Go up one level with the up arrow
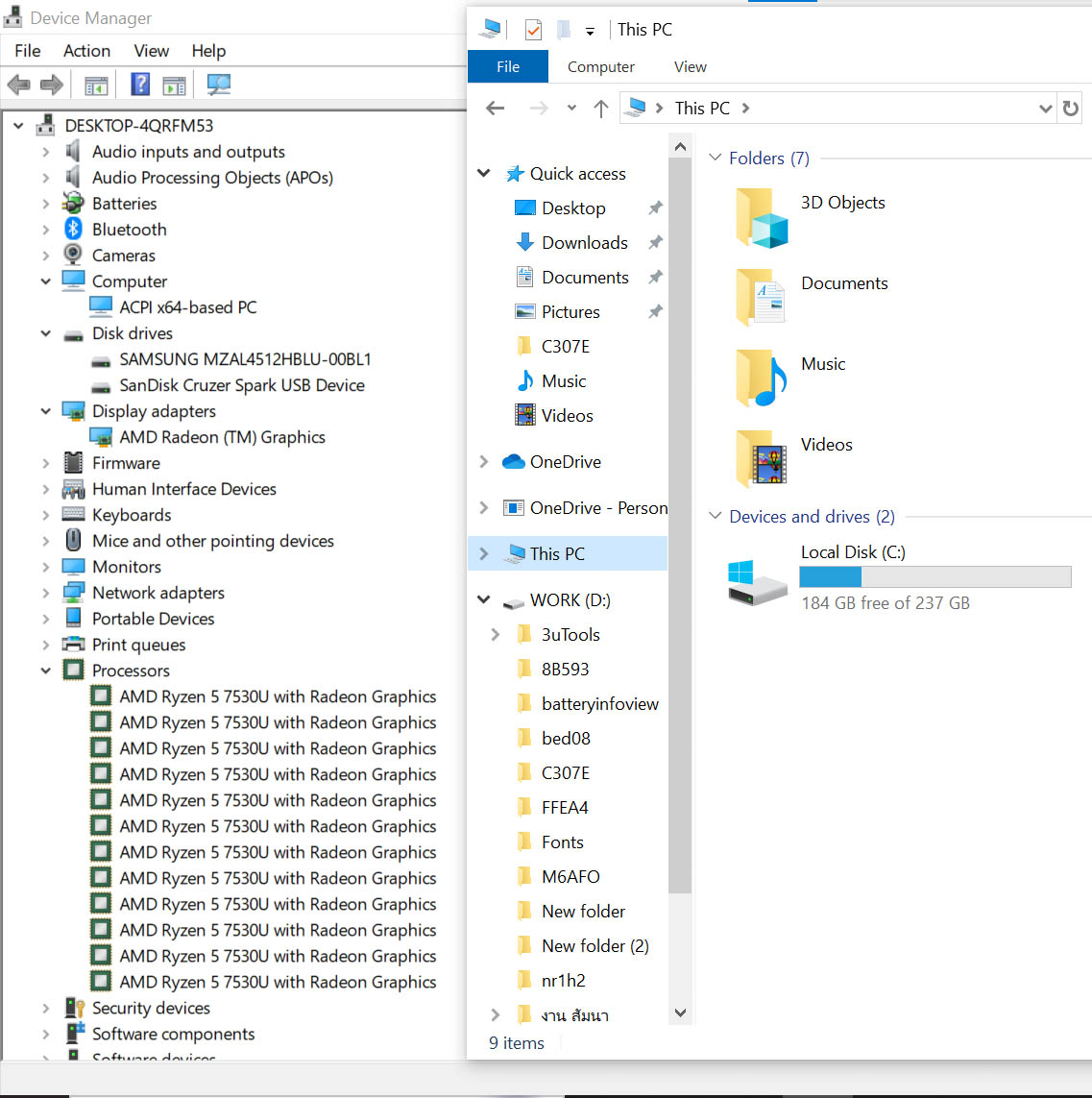The height and width of the screenshot is (1098, 1092). 601,109
